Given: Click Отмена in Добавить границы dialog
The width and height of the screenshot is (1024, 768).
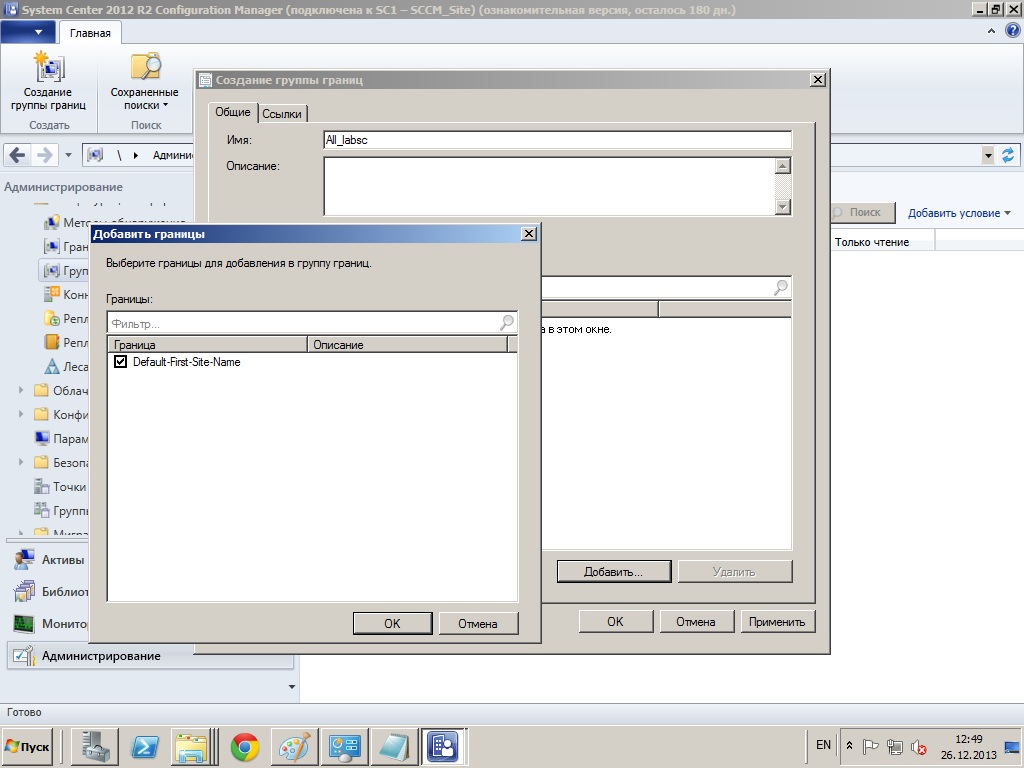Looking at the screenshot, I should pos(478,624).
